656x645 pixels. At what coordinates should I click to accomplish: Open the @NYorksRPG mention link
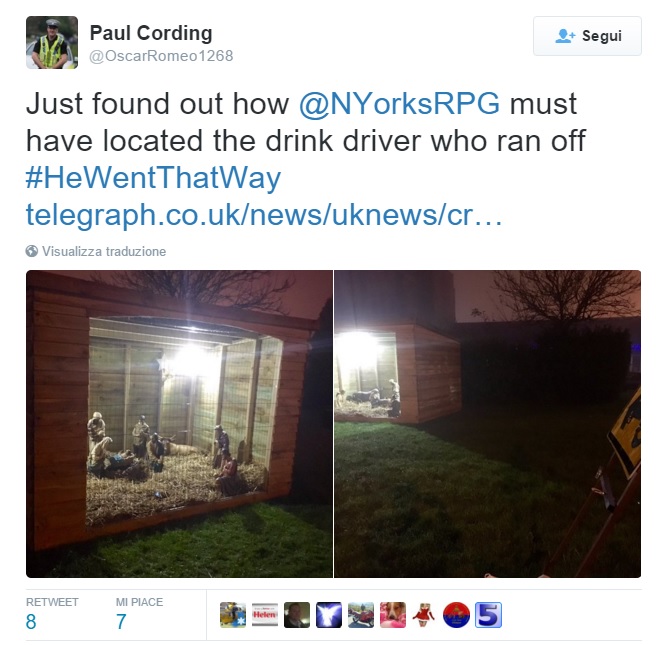click(400, 103)
